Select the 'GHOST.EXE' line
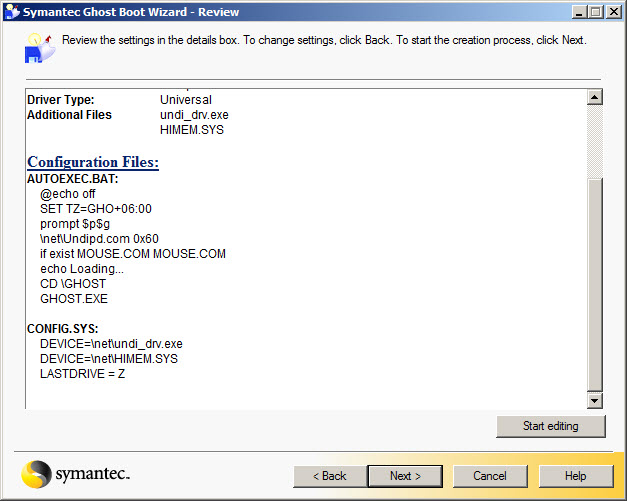 click(x=74, y=299)
